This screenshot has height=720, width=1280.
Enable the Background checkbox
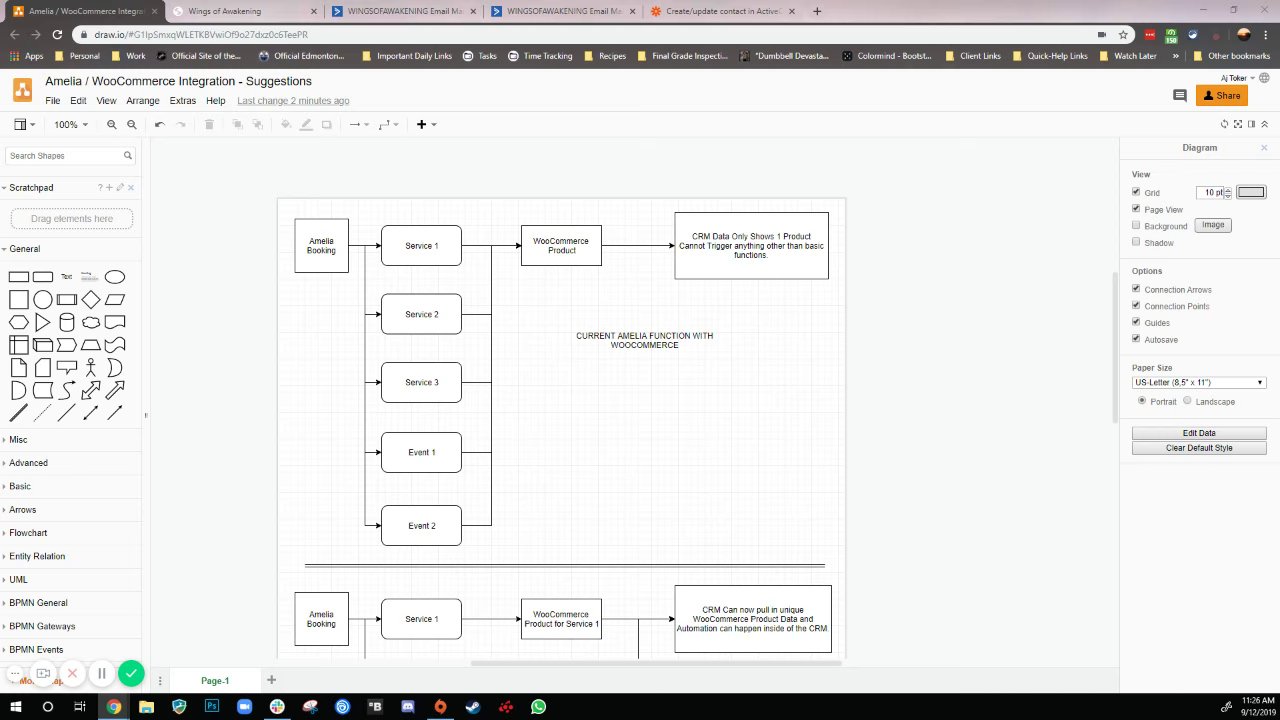click(x=1136, y=226)
